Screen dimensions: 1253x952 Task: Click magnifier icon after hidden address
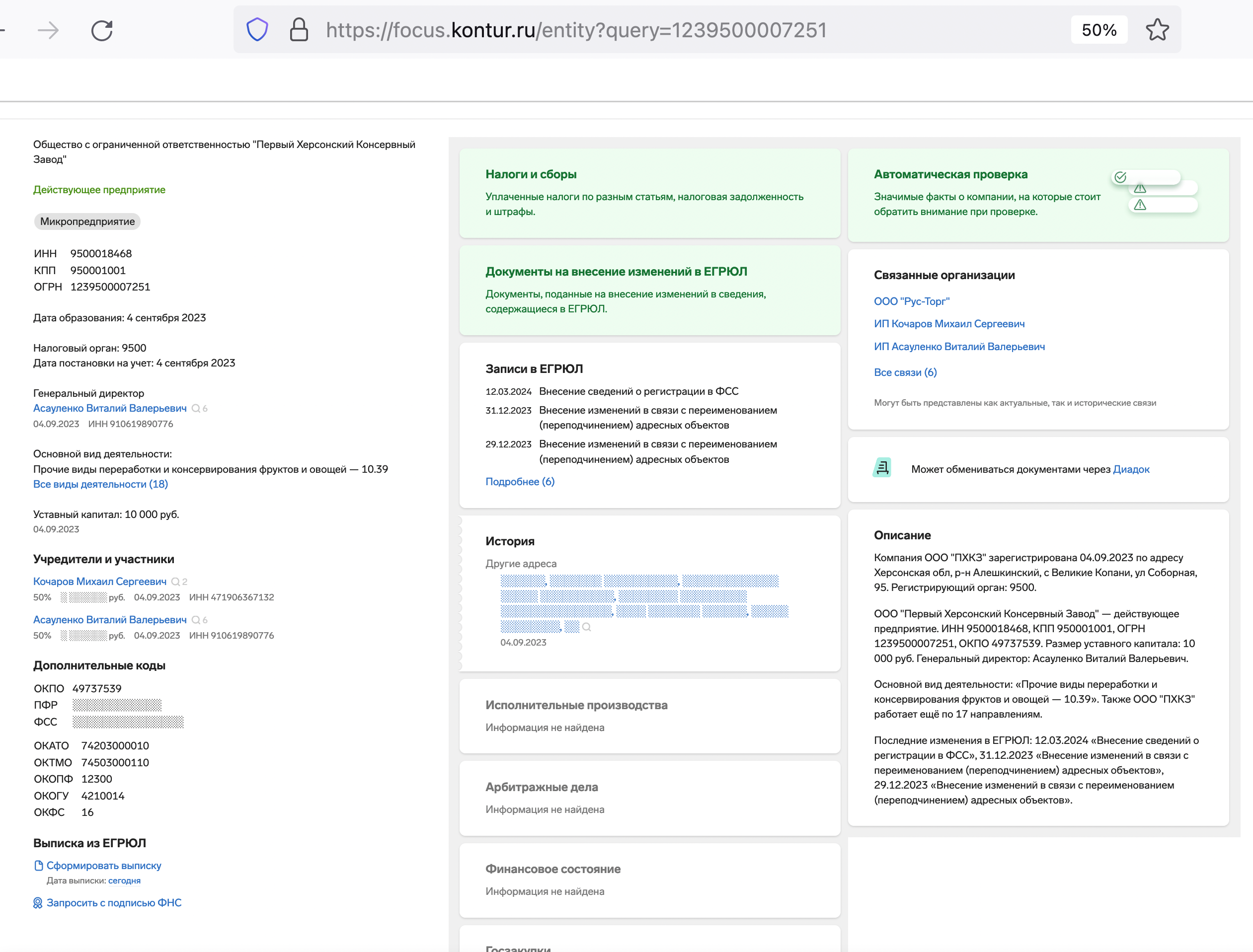[x=587, y=627]
